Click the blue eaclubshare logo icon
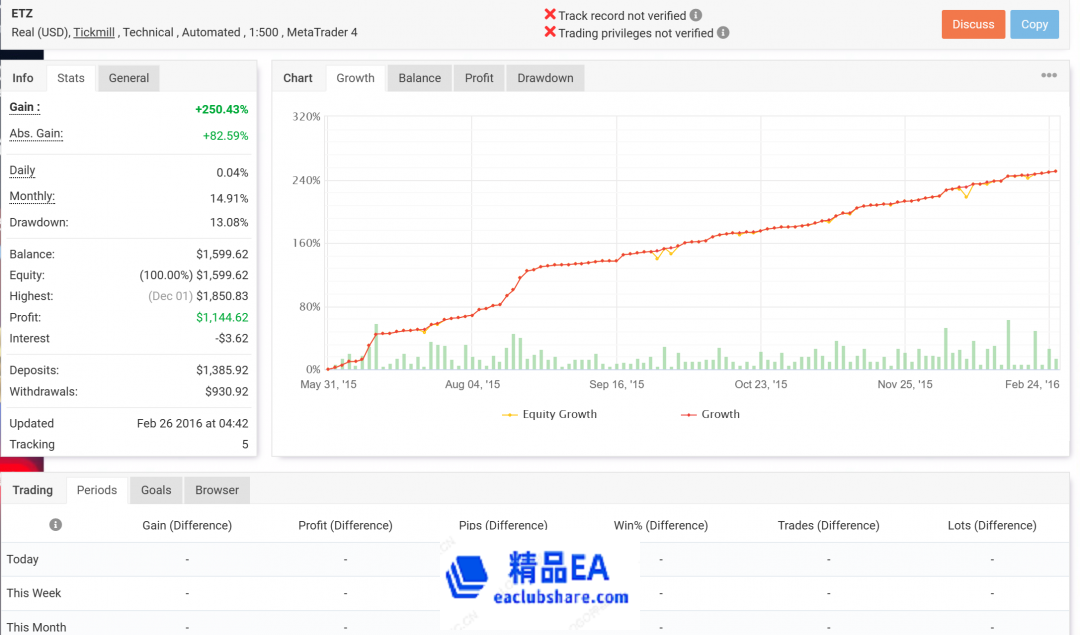 tap(467, 579)
